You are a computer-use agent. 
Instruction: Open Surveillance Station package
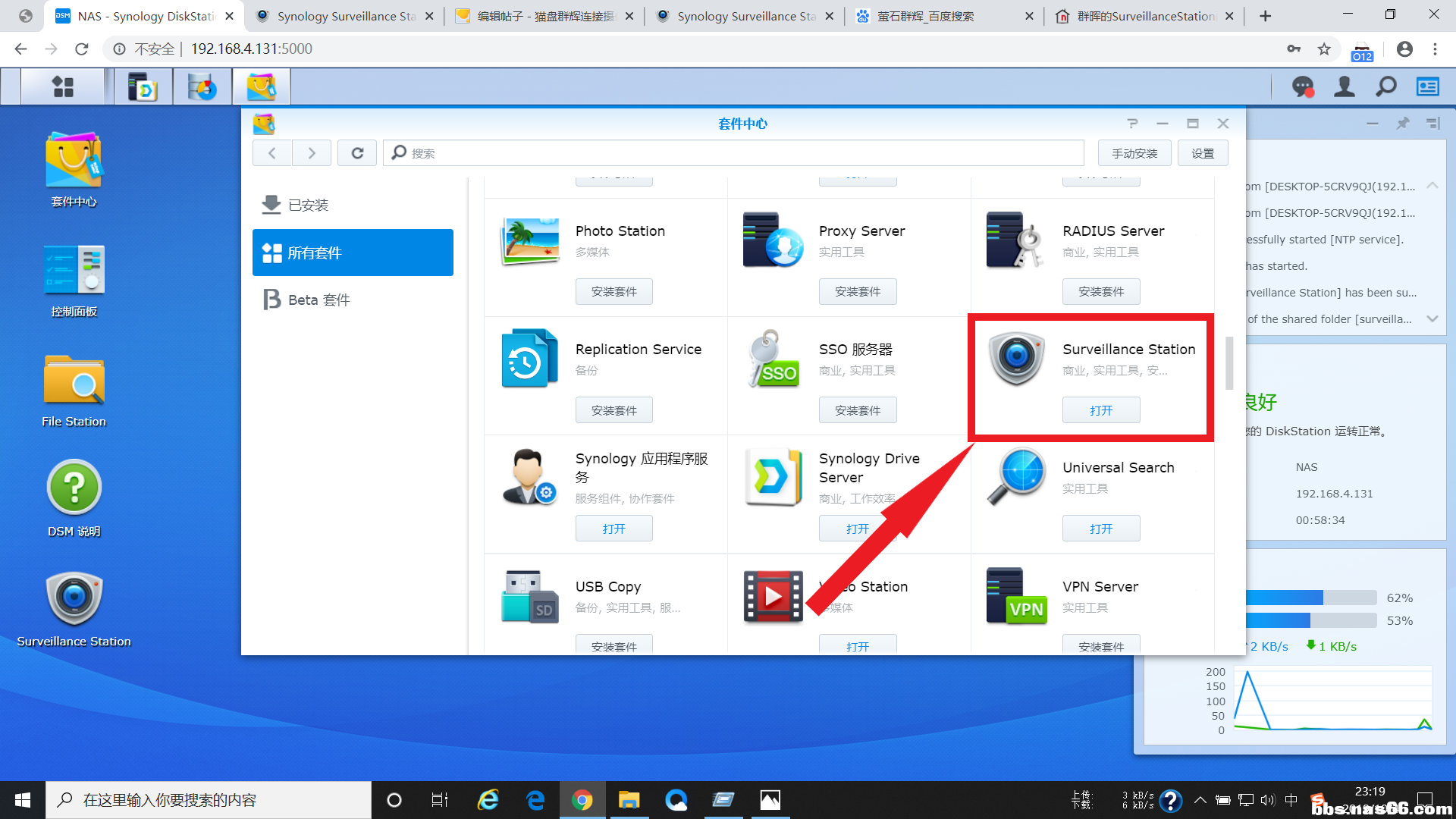1100,410
